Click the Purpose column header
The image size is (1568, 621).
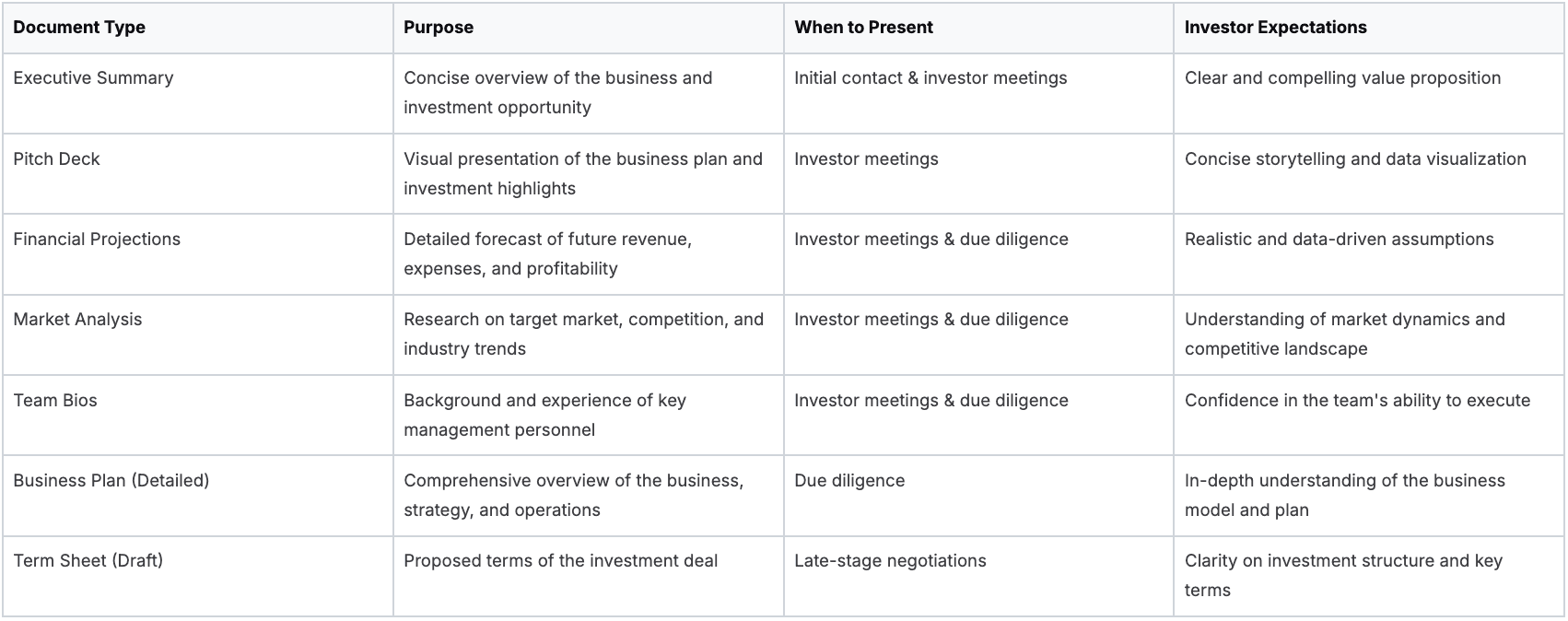pyautogui.click(x=439, y=28)
